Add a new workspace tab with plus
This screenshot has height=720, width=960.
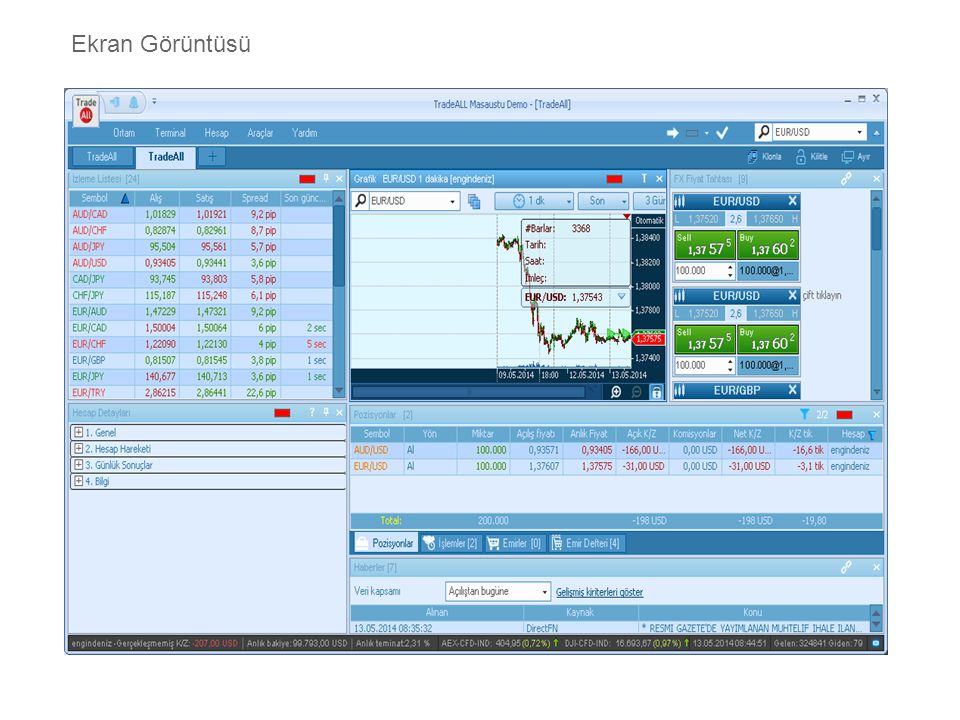point(212,157)
